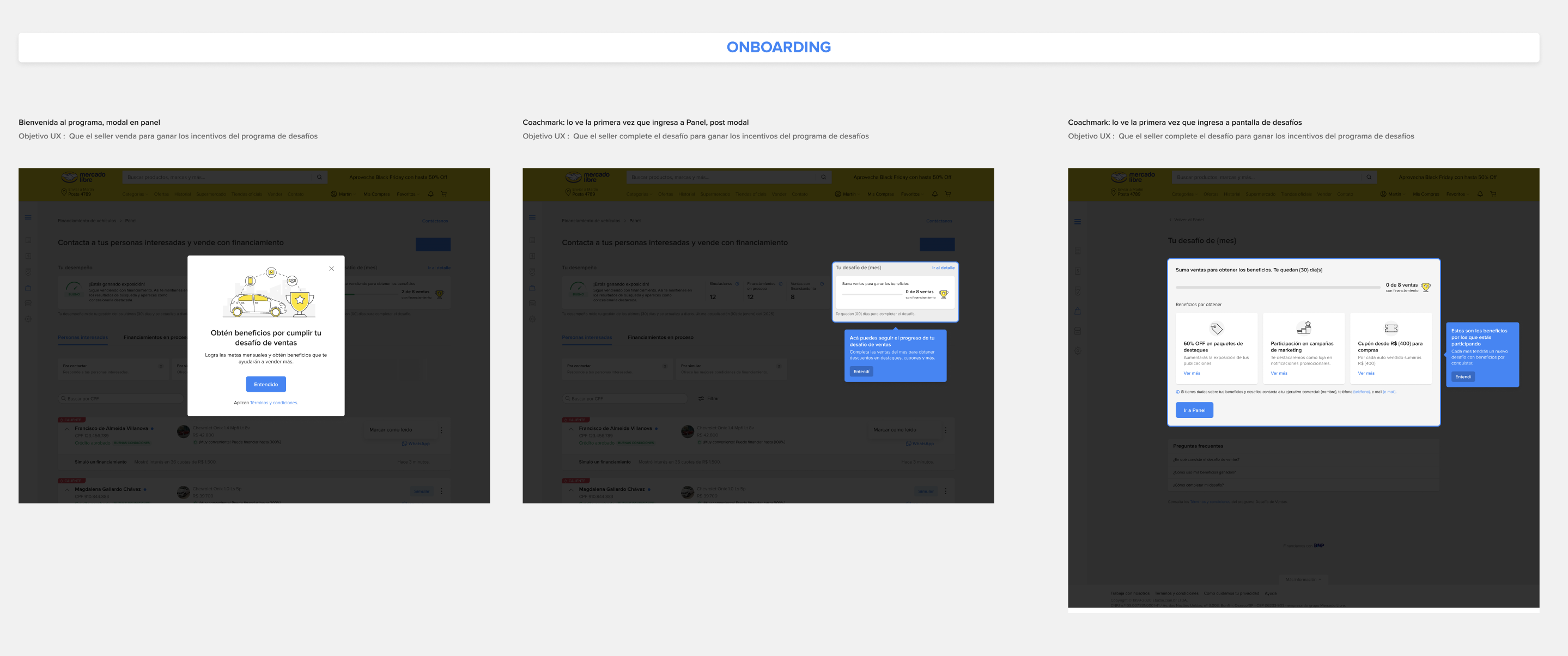The width and height of the screenshot is (1568, 656).
Task: Open Categorías dropdown in second mockup header
Action: pyautogui.click(x=639, y=194)
